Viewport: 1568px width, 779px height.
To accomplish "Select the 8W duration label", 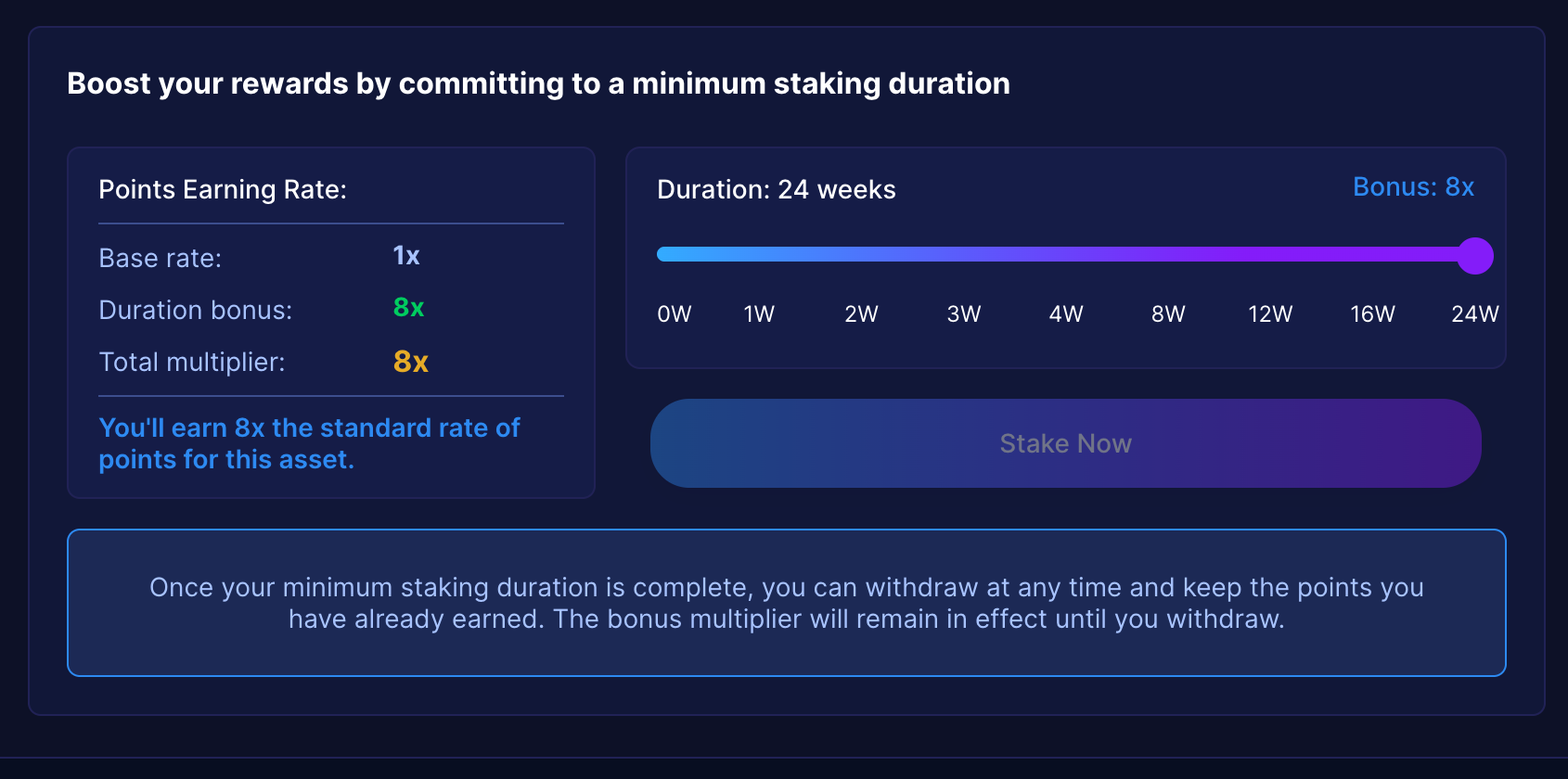I will (1168, 314).
